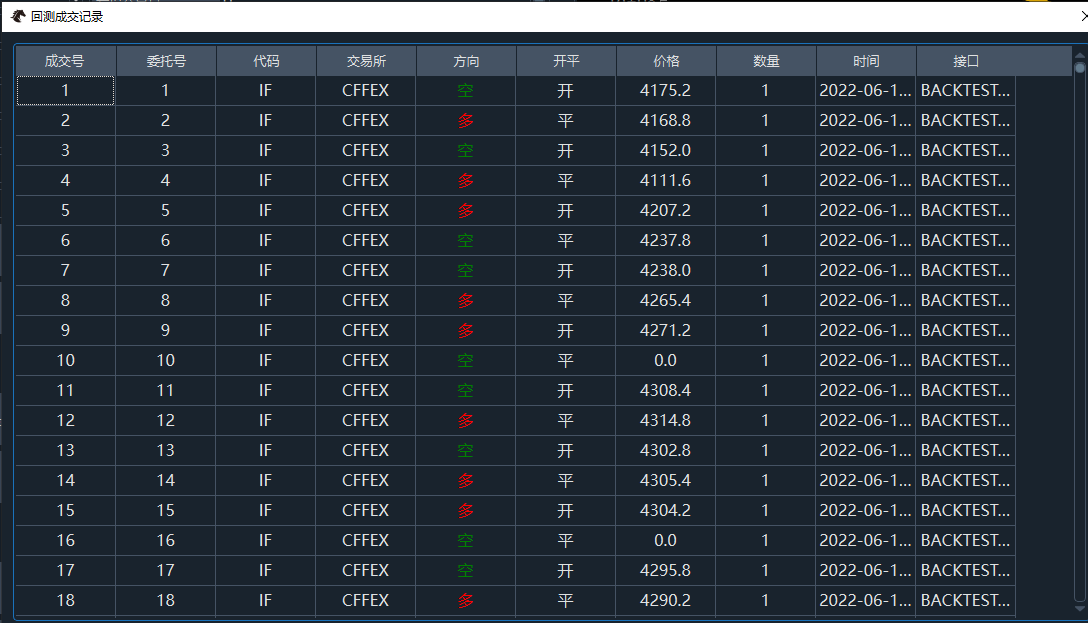Select the order number cell 15

click(166, 510)
